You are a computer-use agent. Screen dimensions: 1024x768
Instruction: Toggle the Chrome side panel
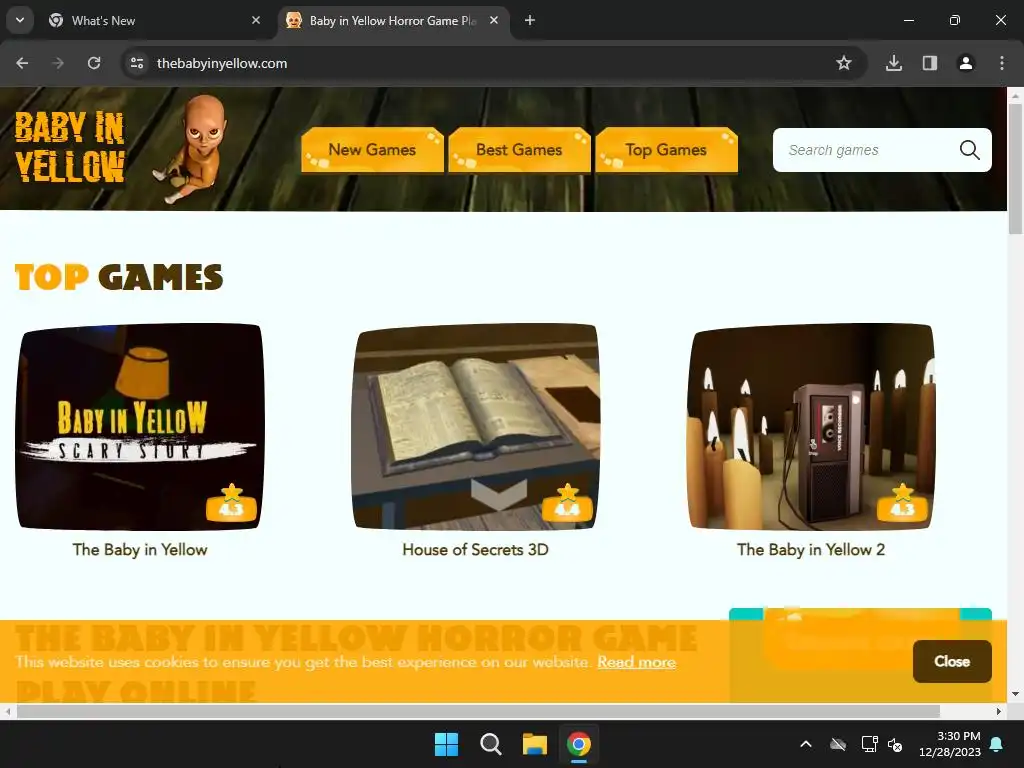tap(930, 63)
